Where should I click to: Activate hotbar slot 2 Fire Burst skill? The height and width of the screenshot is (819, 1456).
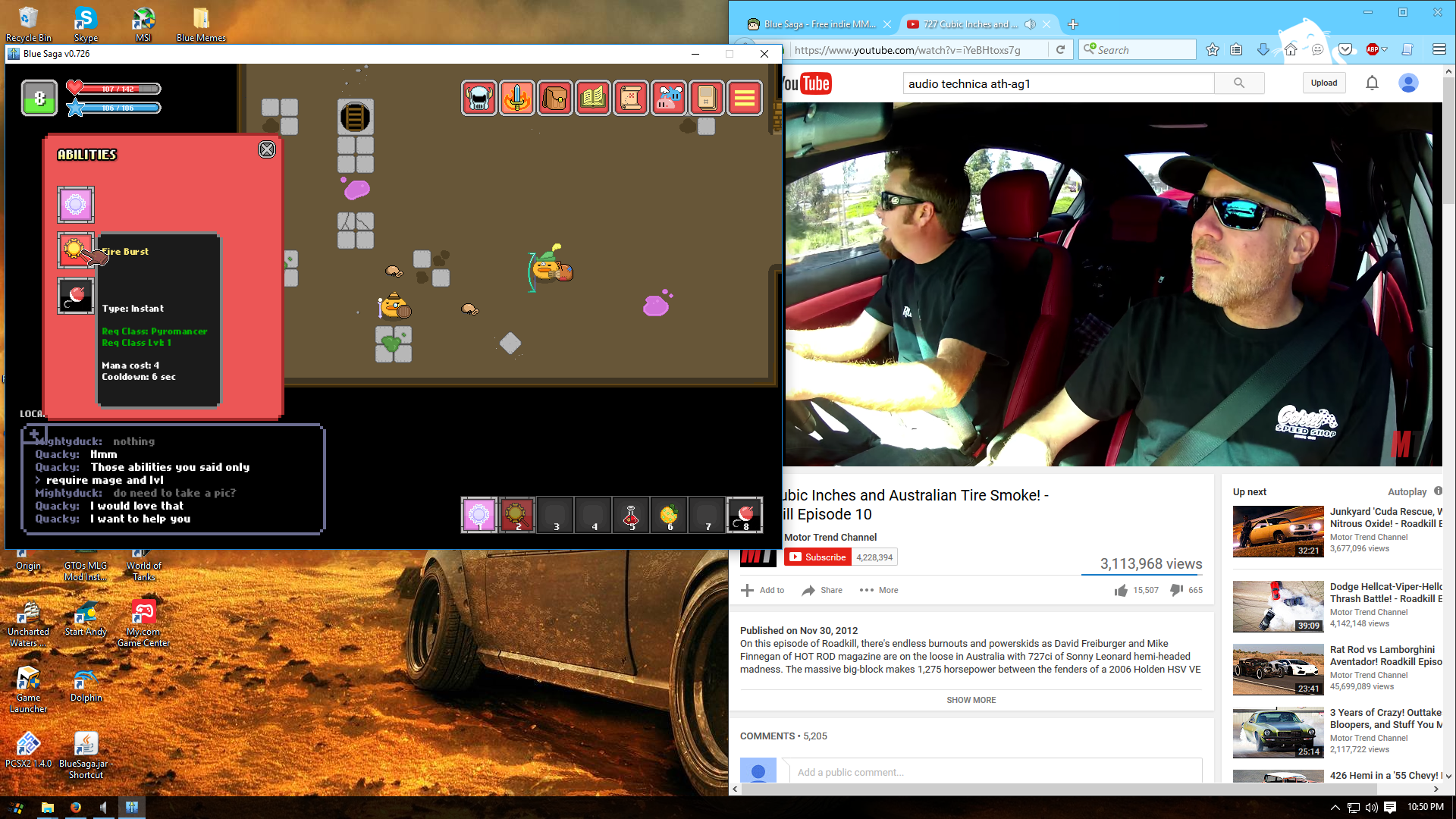(517, 515)
